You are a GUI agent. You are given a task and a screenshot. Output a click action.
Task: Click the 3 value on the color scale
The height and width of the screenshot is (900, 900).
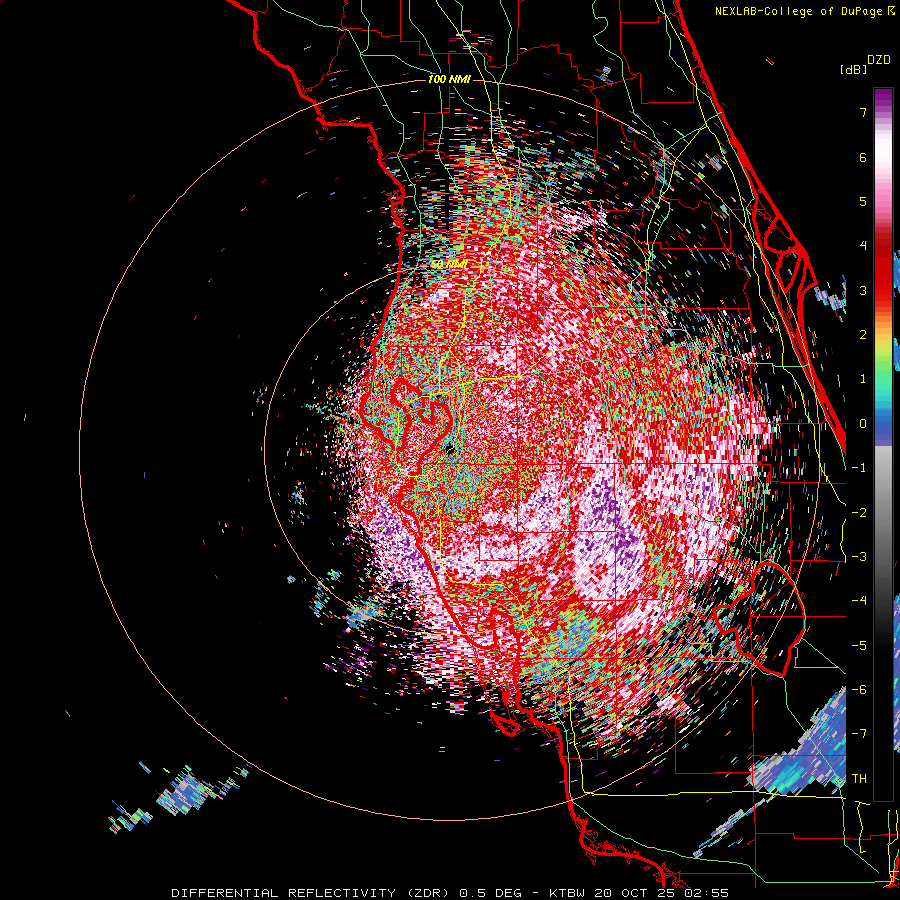(863, 290)
